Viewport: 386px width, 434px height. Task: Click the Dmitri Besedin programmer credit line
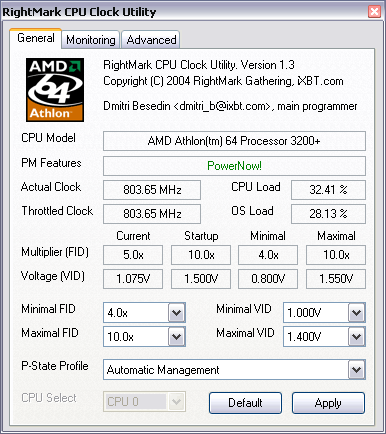pyautogui.click(x=230, y=106)
